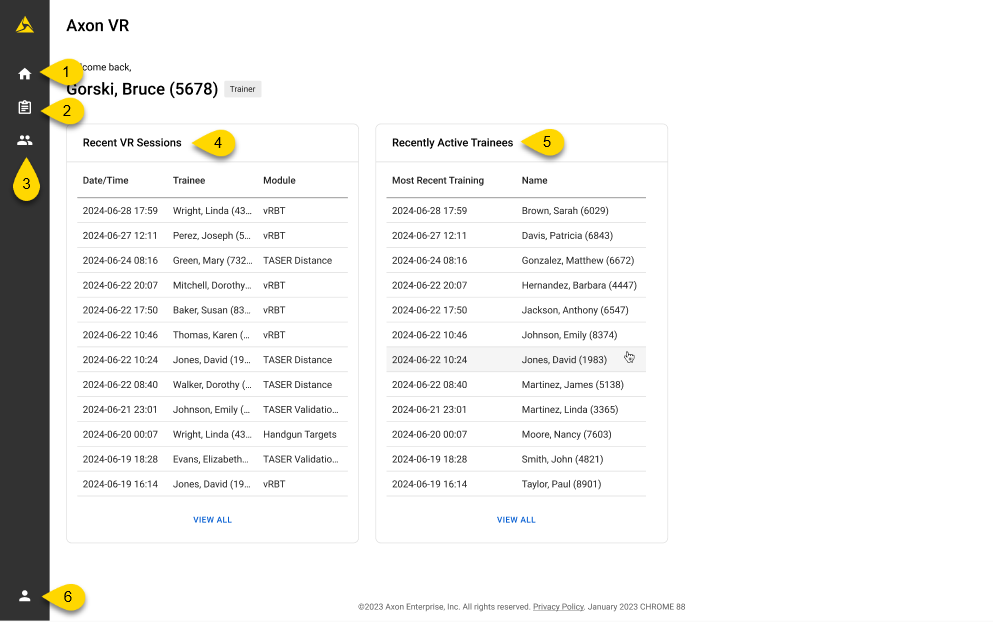The height and width of the screenshot is (622, 993).
Task: Click the Trainer role badge
Action: coord(242,89)
